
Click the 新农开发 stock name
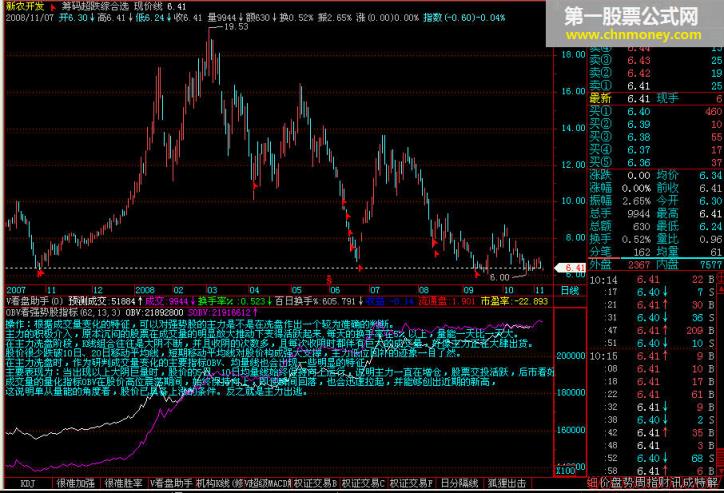[x=25, y=6]
